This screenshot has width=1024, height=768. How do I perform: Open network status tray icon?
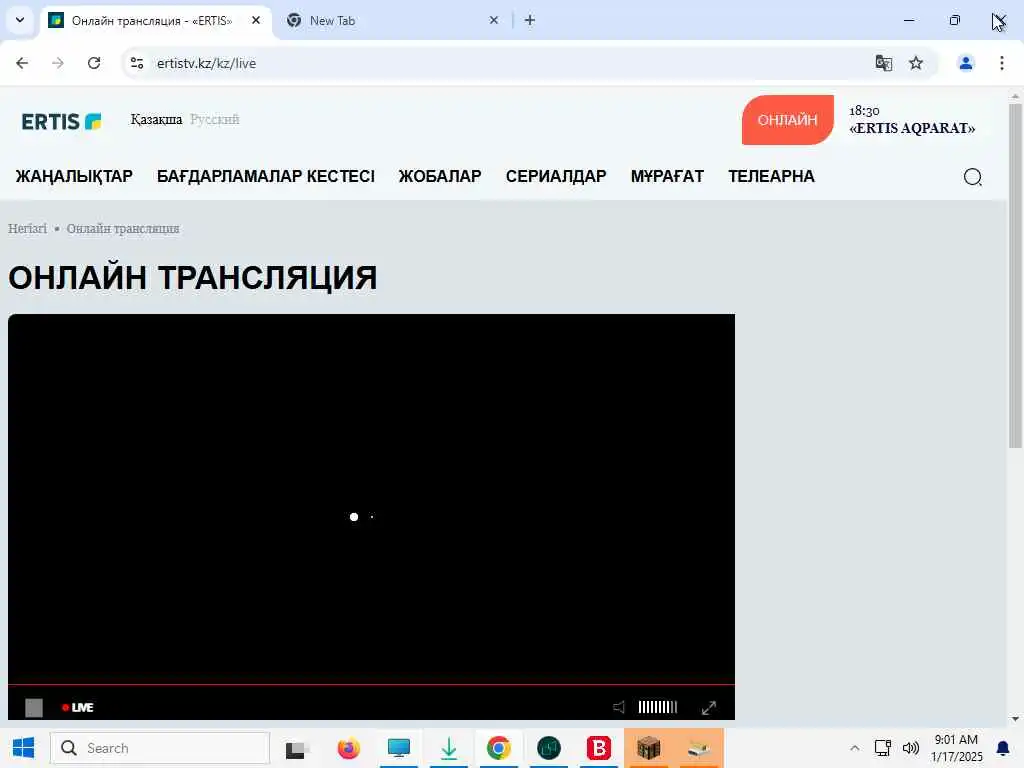(883, 748)
